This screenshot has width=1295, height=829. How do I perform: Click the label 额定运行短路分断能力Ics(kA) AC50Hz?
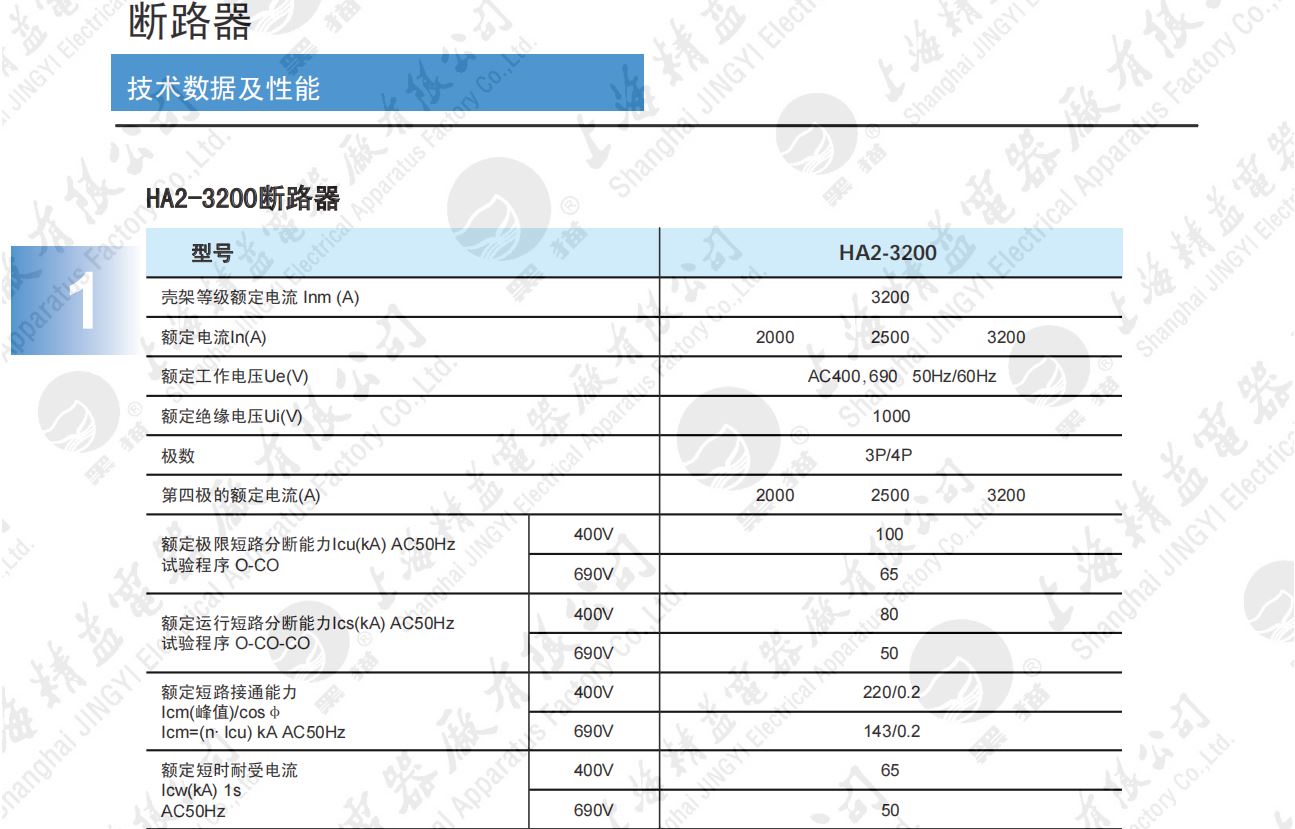pyautogui.click(x=308, y=624)
